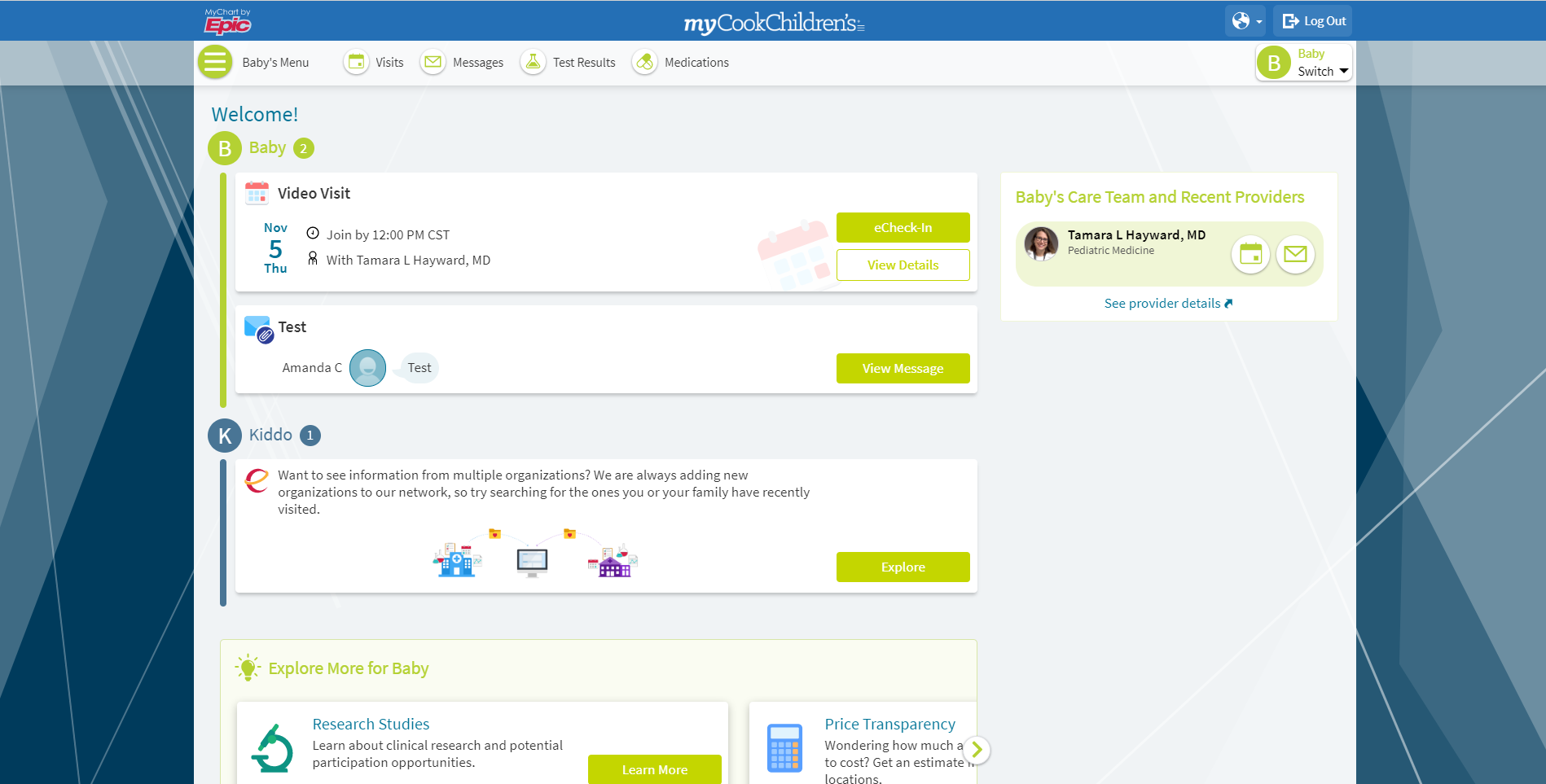The image size is (1546, 784).
Task: Open the View Message button
Action: (x=903, y=369)
